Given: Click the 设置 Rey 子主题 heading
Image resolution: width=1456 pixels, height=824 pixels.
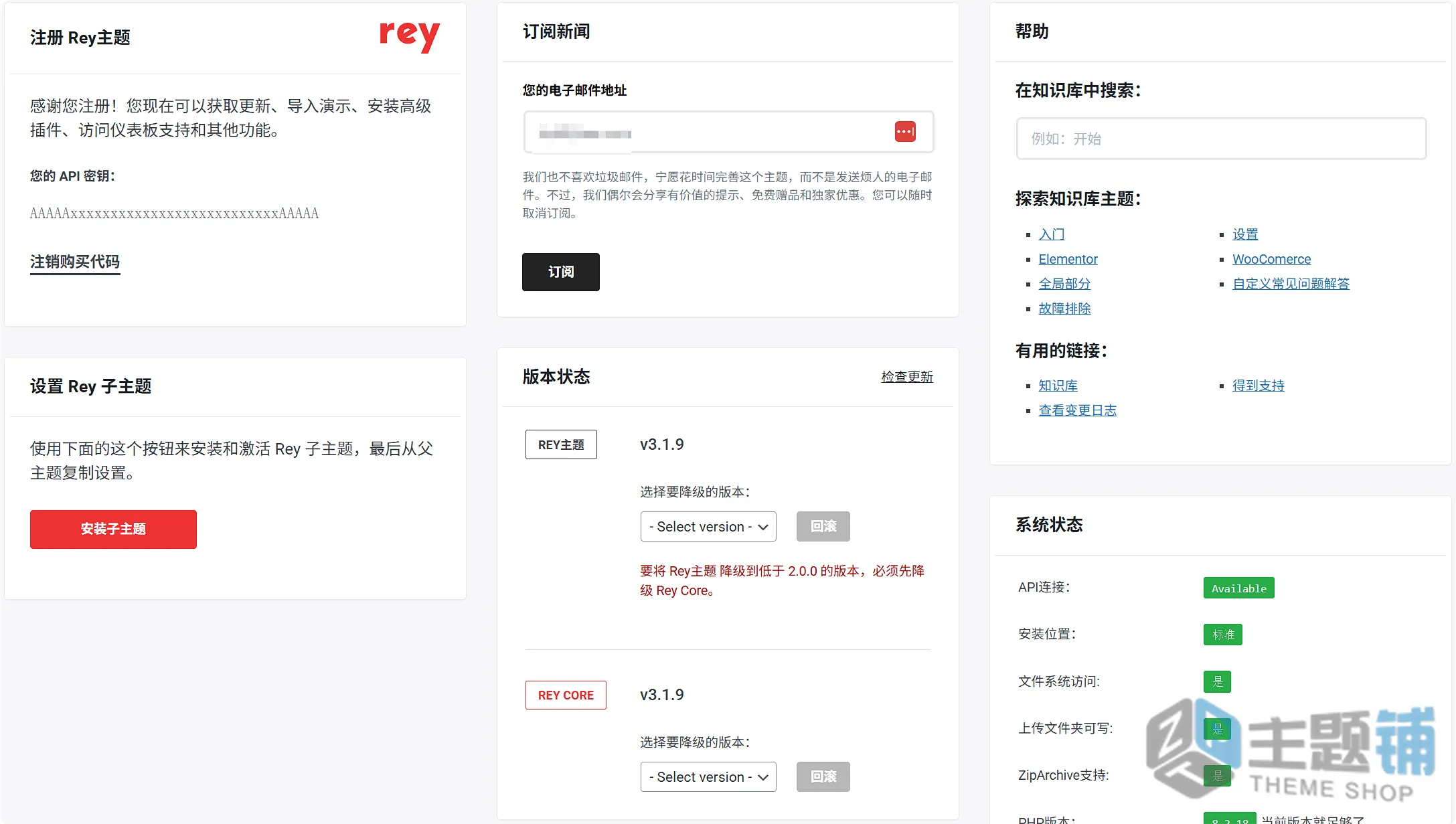Looking at the screenshot, I should pyautogui.click(x=90, y=386).
